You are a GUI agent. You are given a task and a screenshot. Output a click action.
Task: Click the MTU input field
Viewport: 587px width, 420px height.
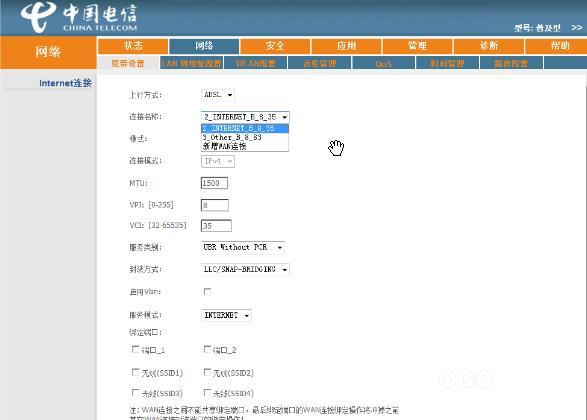(x=214, y=183)
